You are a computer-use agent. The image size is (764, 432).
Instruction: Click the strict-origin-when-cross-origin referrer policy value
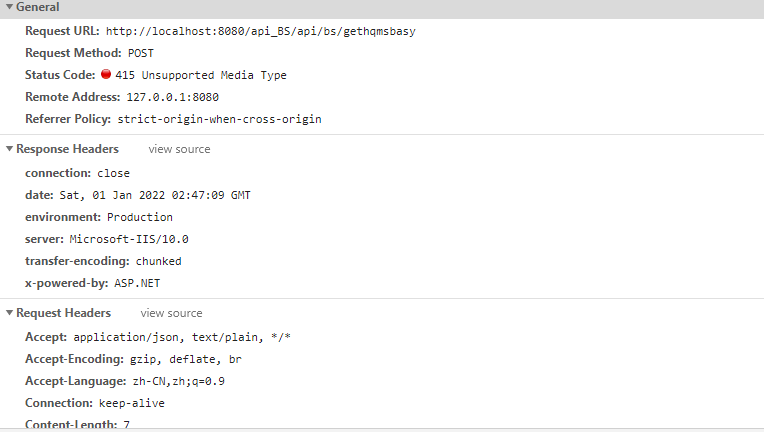coord(219,119)
